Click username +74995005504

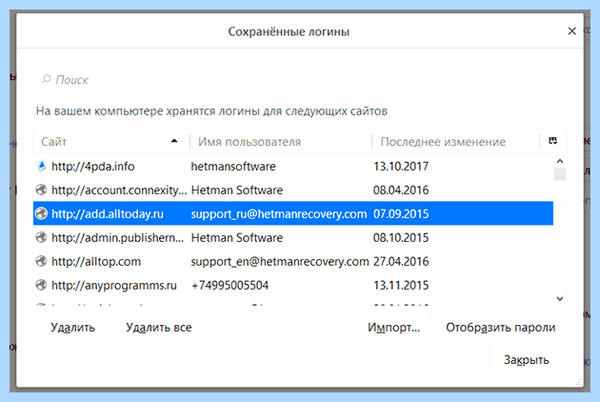click(x=230, y=285)
